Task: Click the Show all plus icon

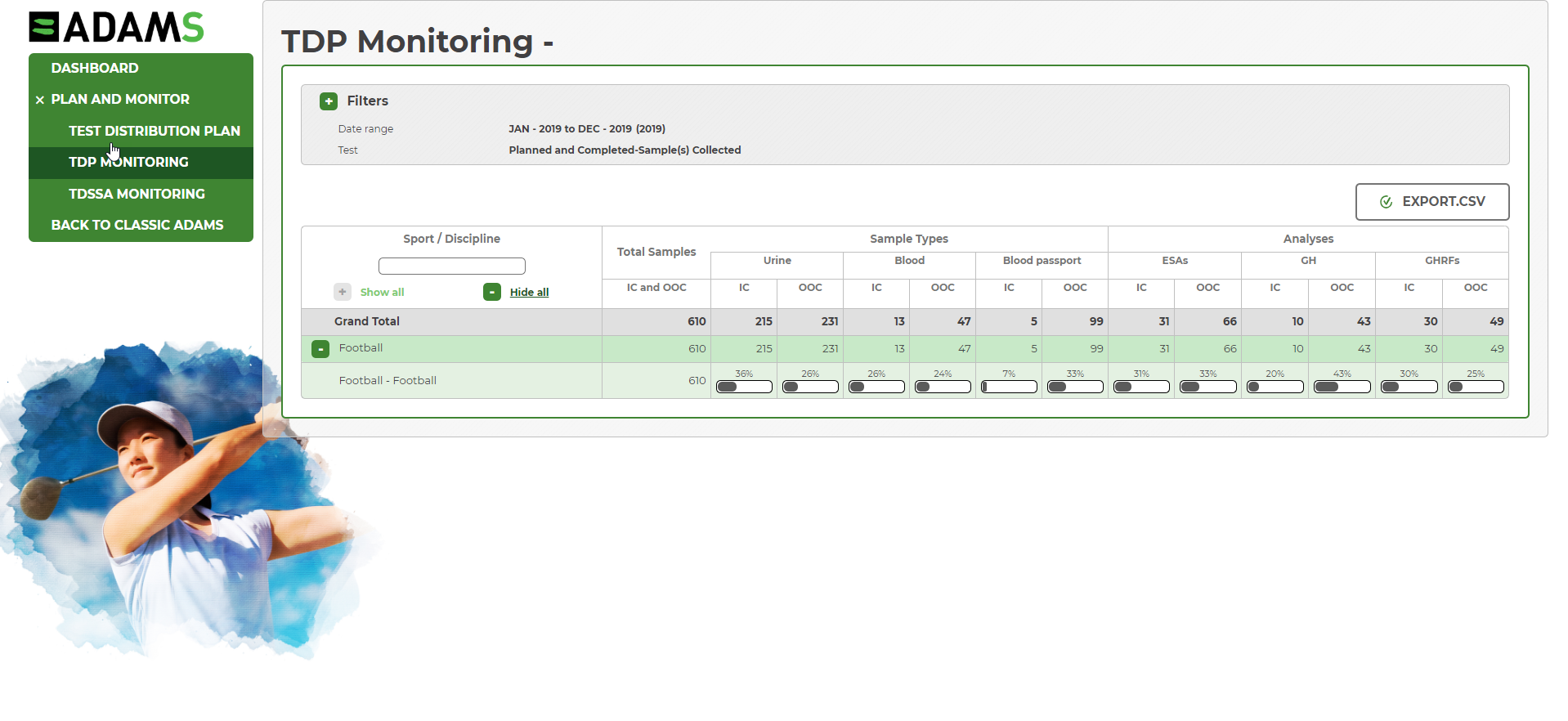Action: [x=343, y=292]
